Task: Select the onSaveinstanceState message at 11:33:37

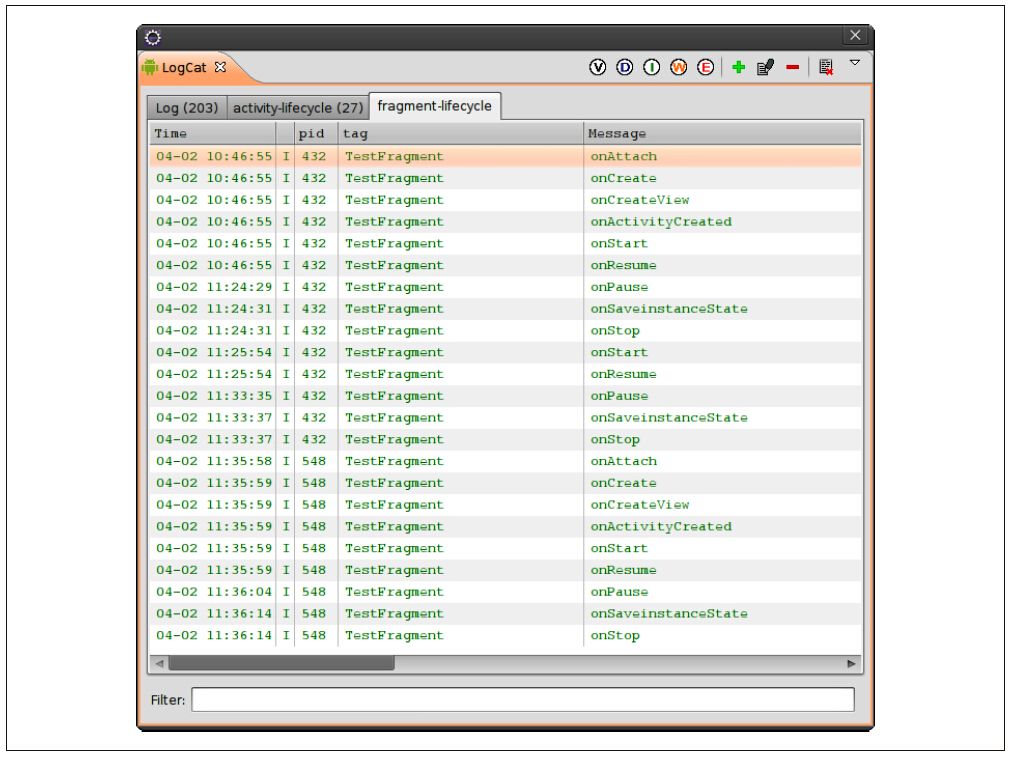Action: [x=669, y=418]
